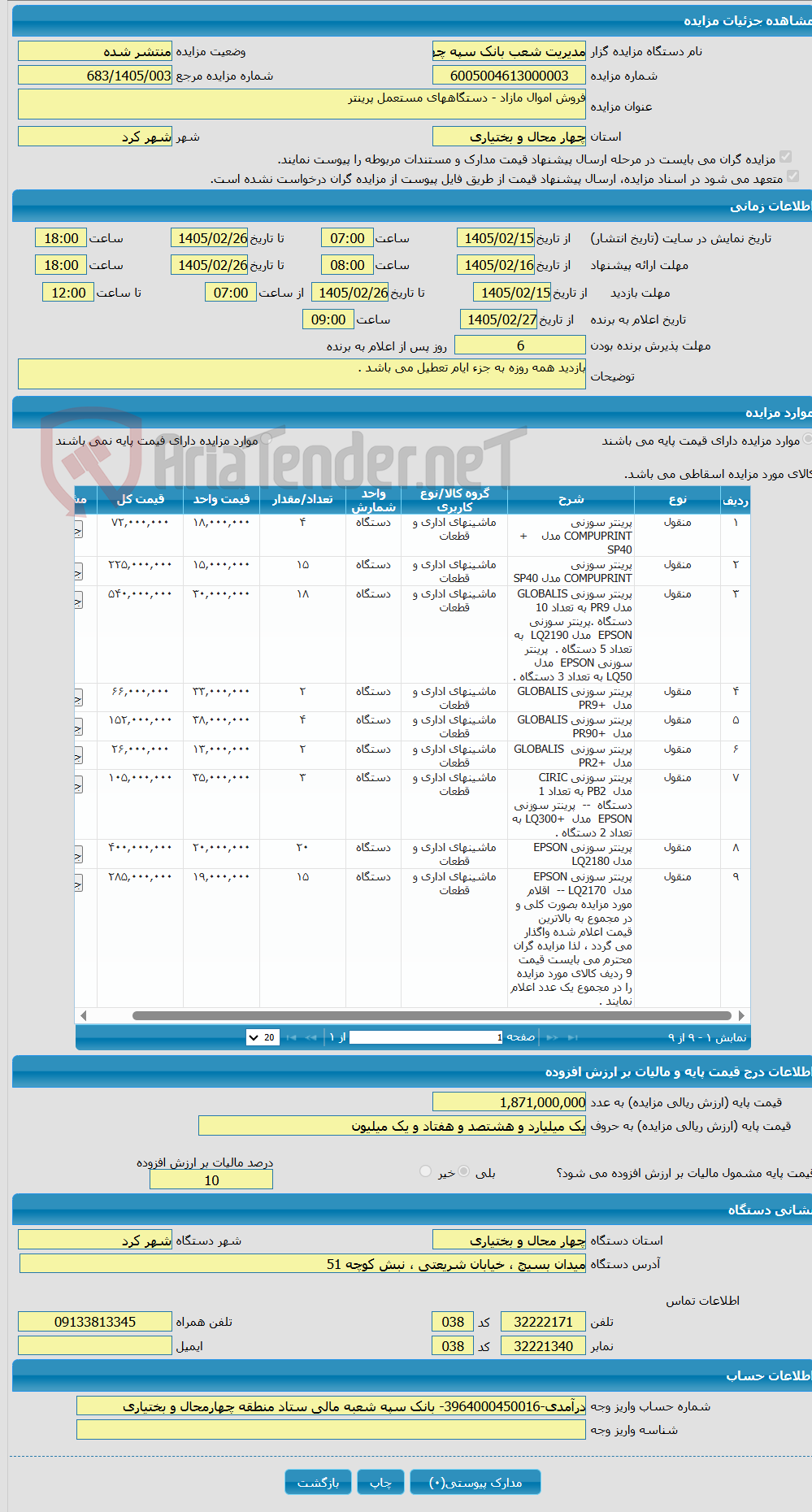Click the 'چاپ' print button
Viewport: 812px width, 1512px height.
381,1482
